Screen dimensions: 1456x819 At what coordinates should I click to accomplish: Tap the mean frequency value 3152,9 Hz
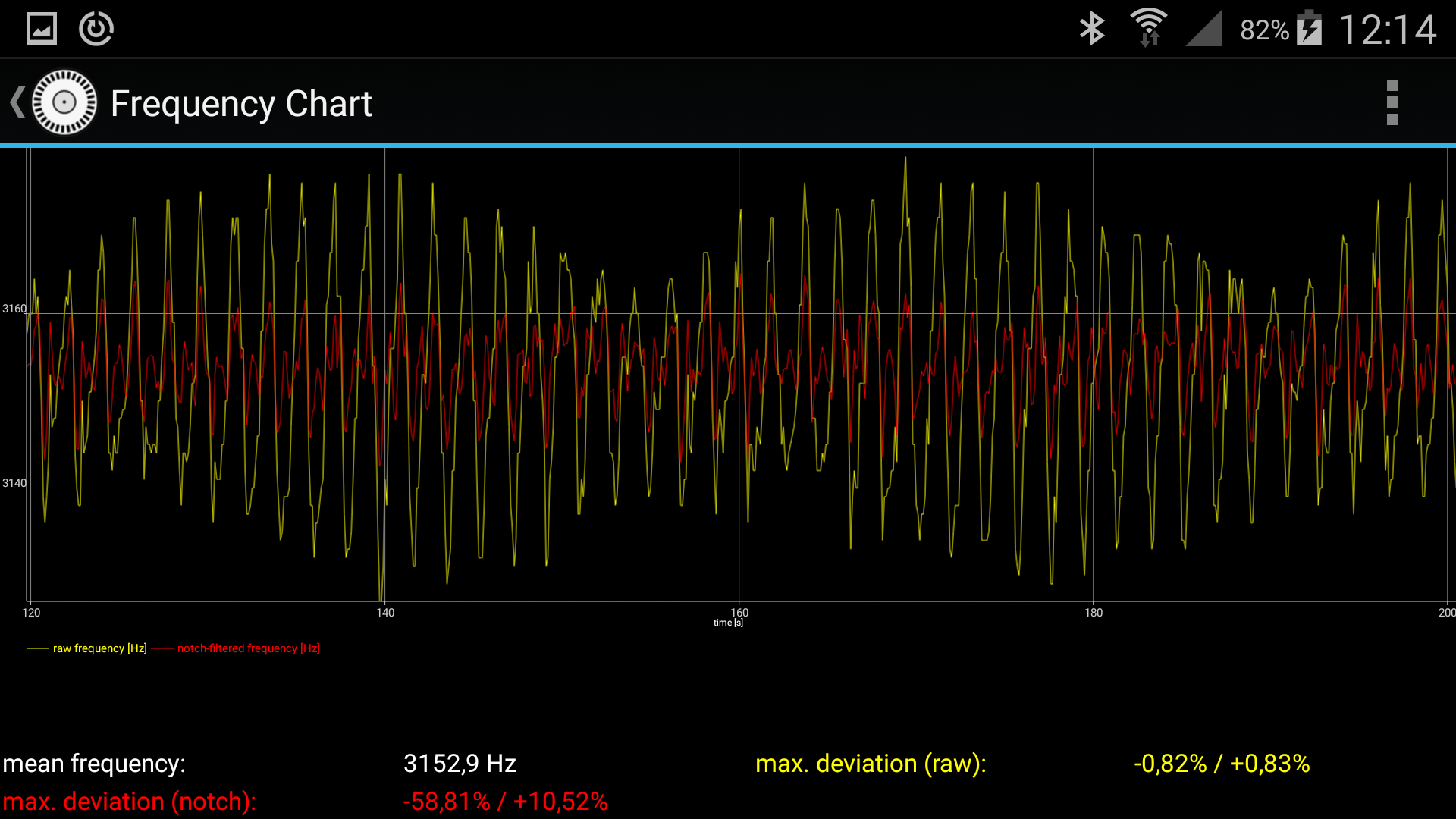pyautogui.click(x=460, y=764)
